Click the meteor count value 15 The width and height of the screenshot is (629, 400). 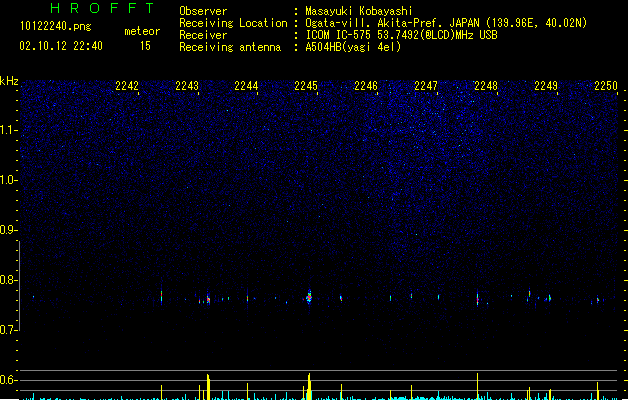[x=145, y=46]
